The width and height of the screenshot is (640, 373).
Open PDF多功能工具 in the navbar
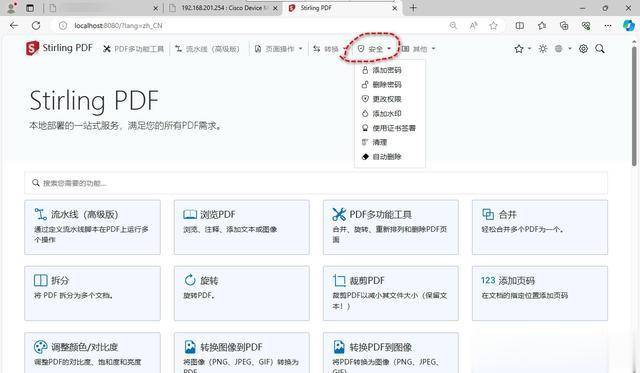tap(133, 49)
